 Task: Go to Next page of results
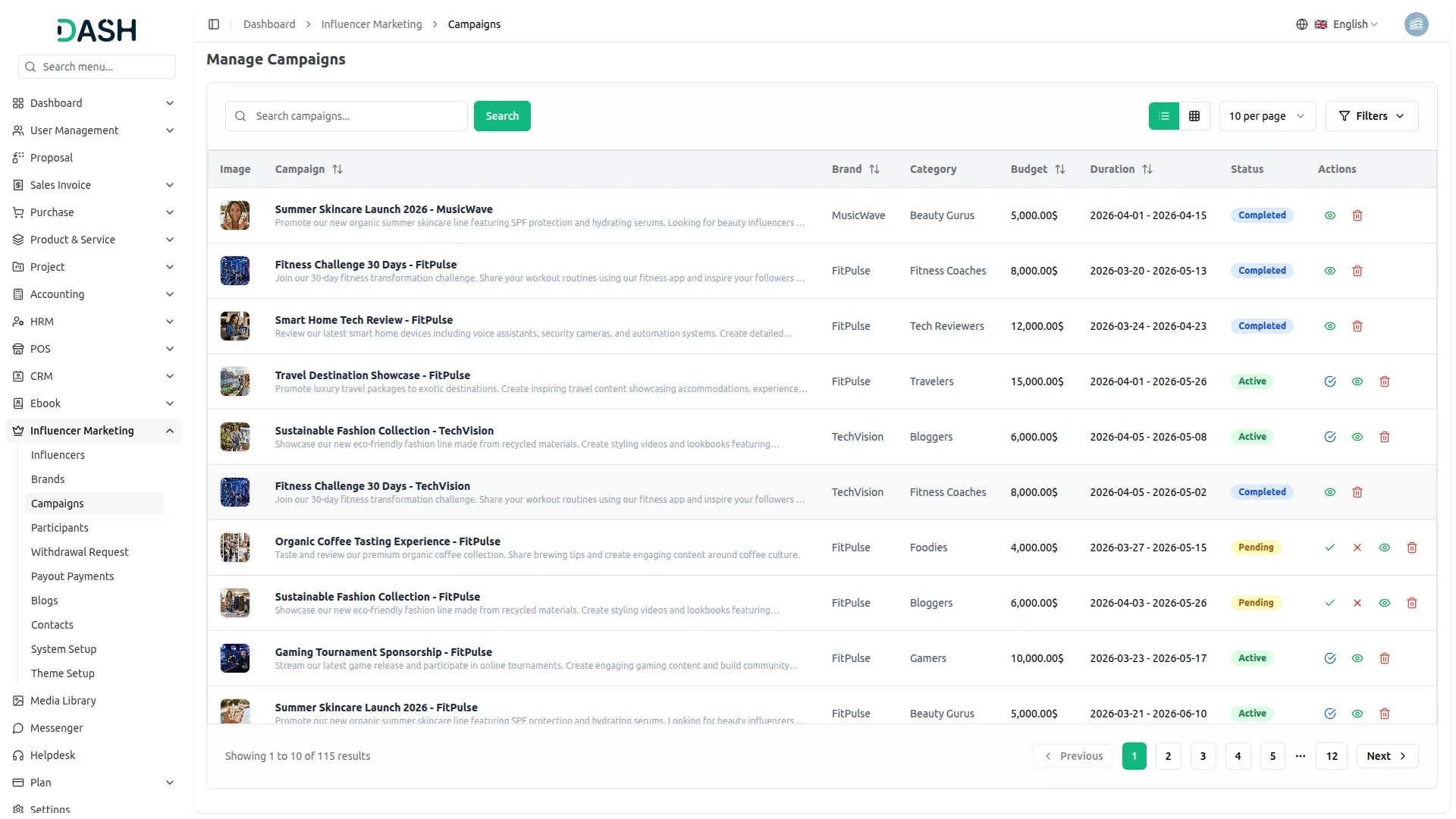[1386, 756]
